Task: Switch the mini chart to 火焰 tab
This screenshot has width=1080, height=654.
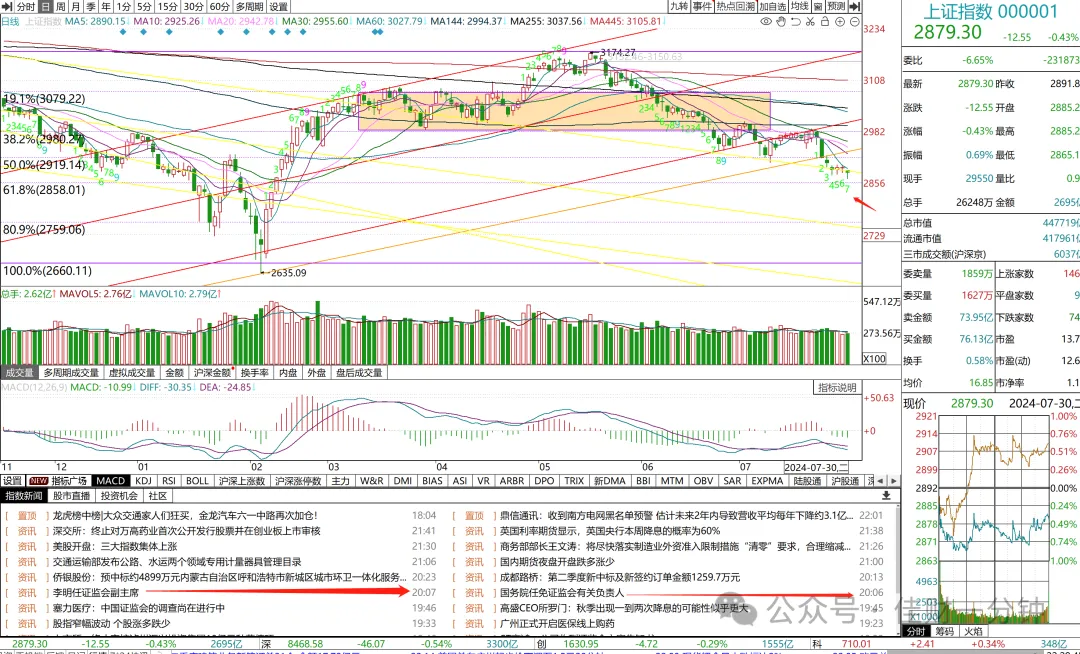Action: pos(972,631)
